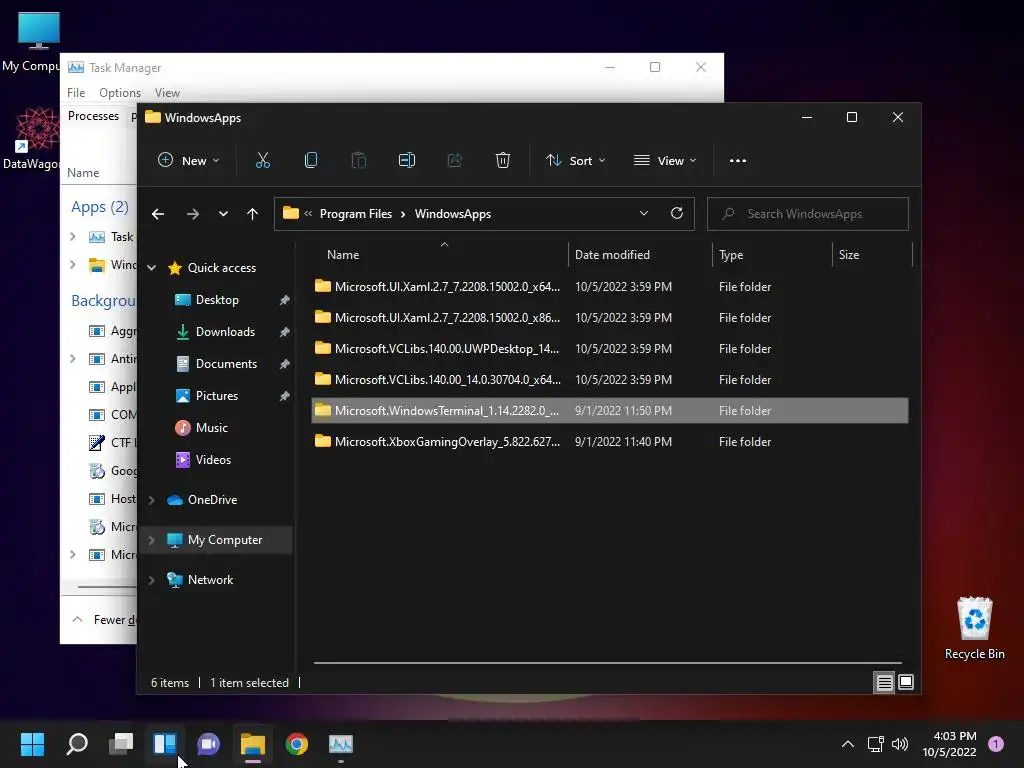Click the Delete trash icon in Explorer toolbar
The height and width of the screenshot is (768, 1024).
(x=502, y=161)
